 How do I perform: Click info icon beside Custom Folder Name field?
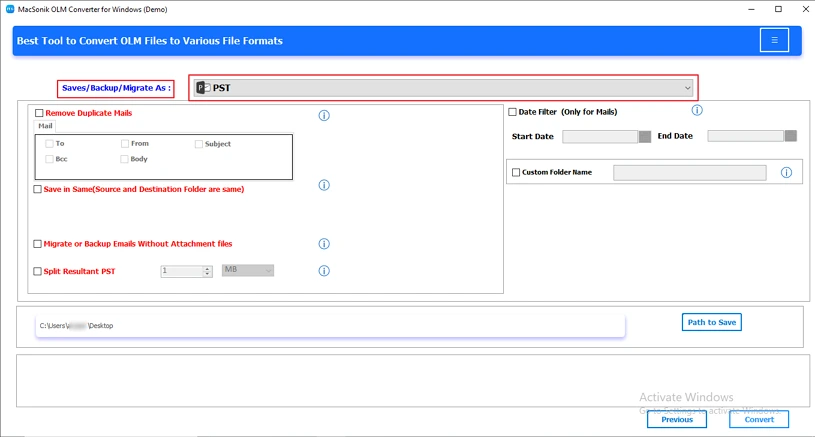point(786,173)
